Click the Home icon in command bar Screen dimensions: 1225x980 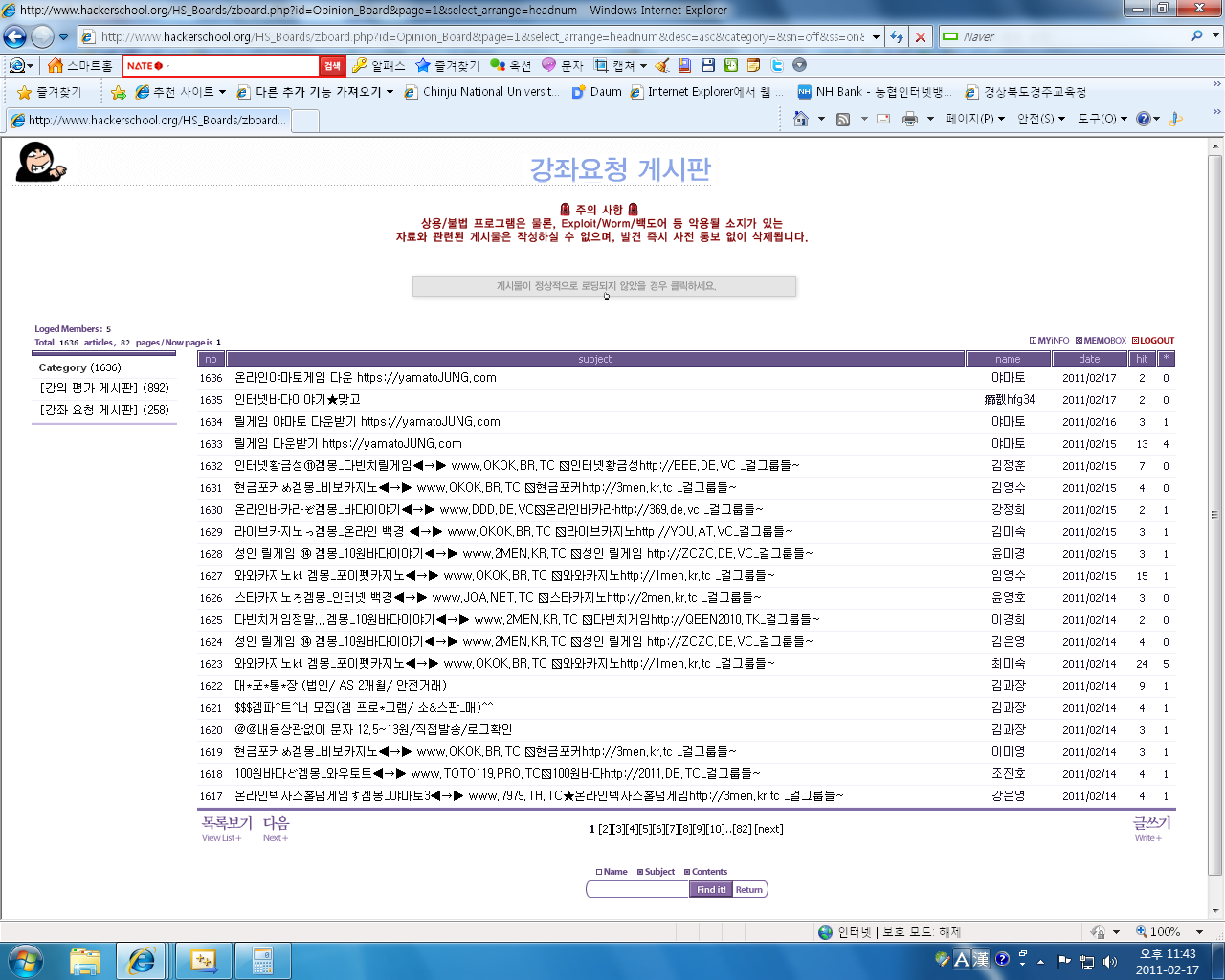click(801, 119)
